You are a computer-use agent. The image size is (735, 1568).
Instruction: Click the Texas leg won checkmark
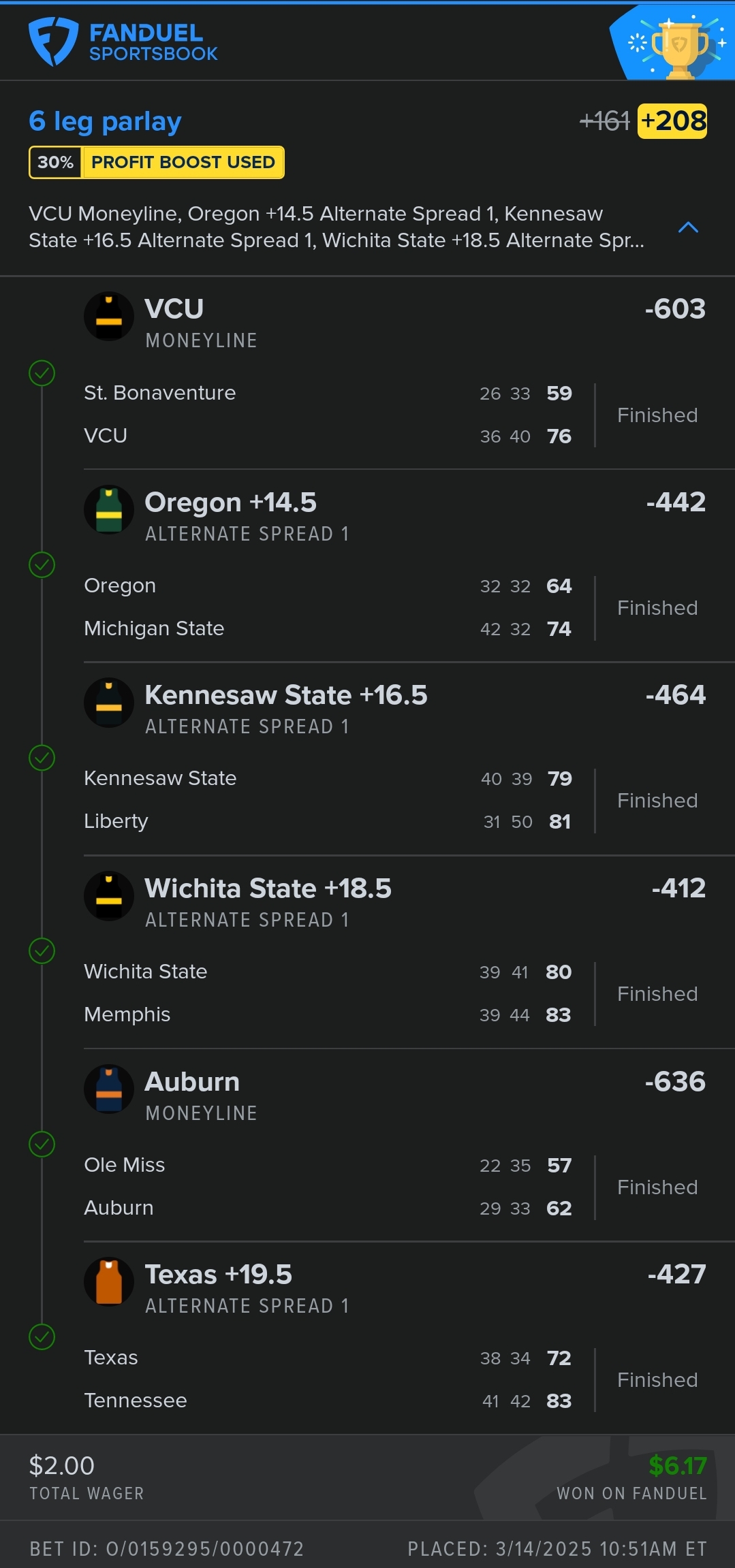coord(42,1337)
